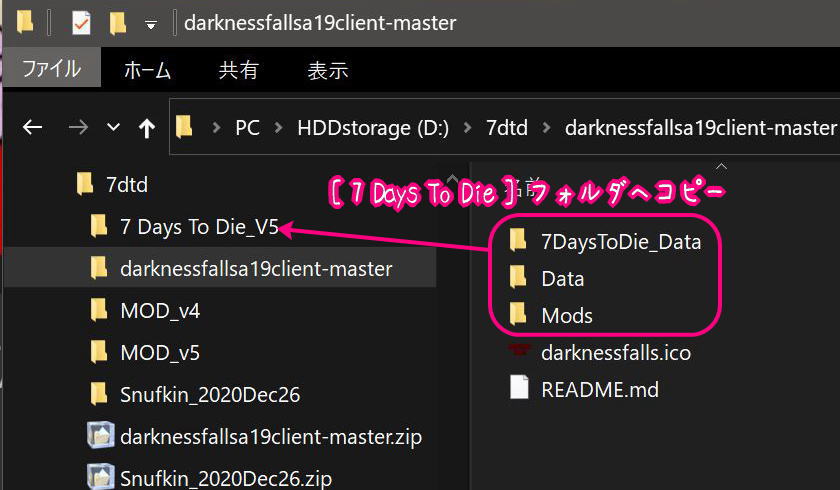Click HDDstorage (D:) breadcrumb
Viewport: 840px width, 490px height.
pos(373,127)
